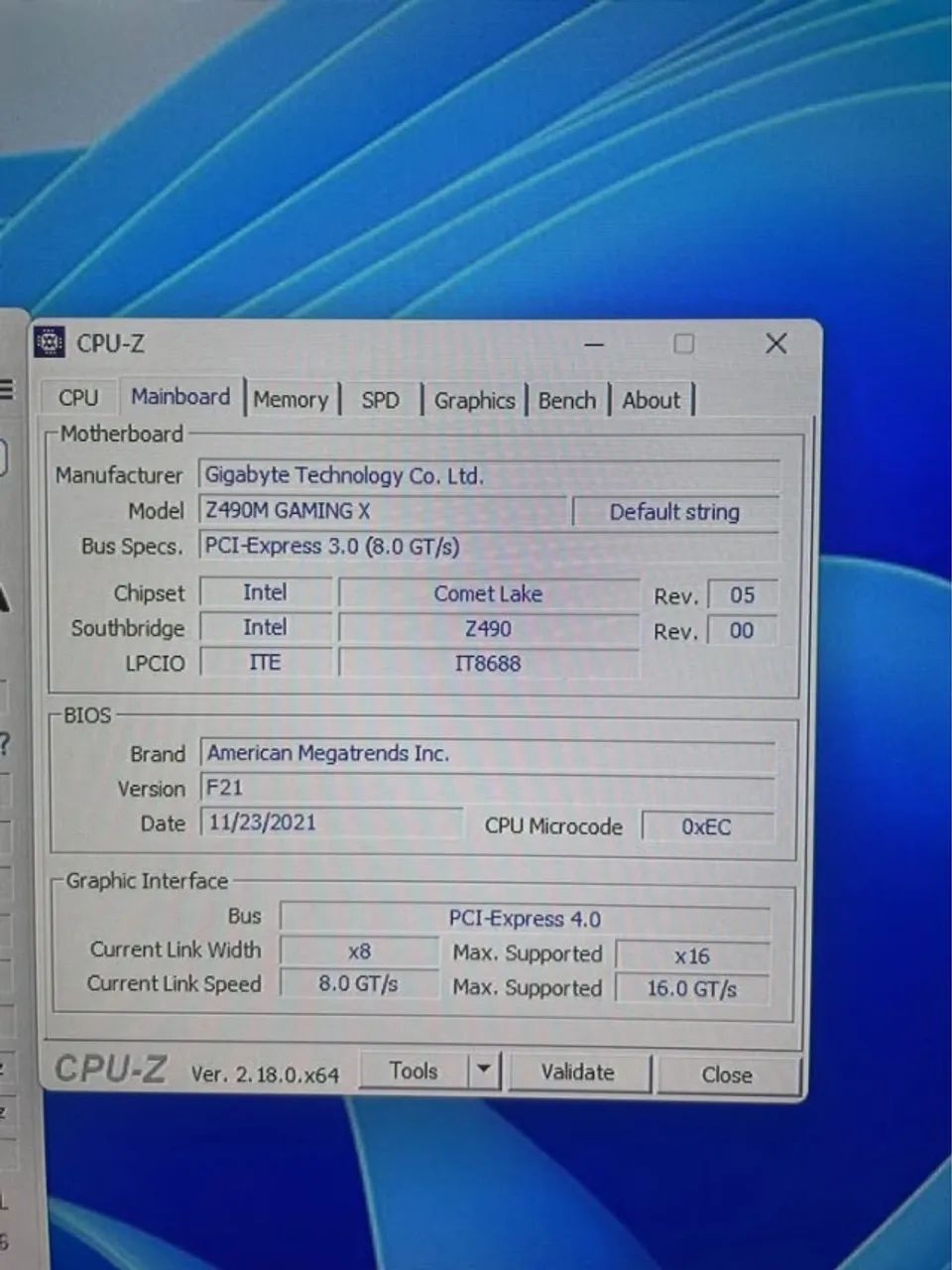Open the Bench tab
952x1270 pixels.
(567, 400)
